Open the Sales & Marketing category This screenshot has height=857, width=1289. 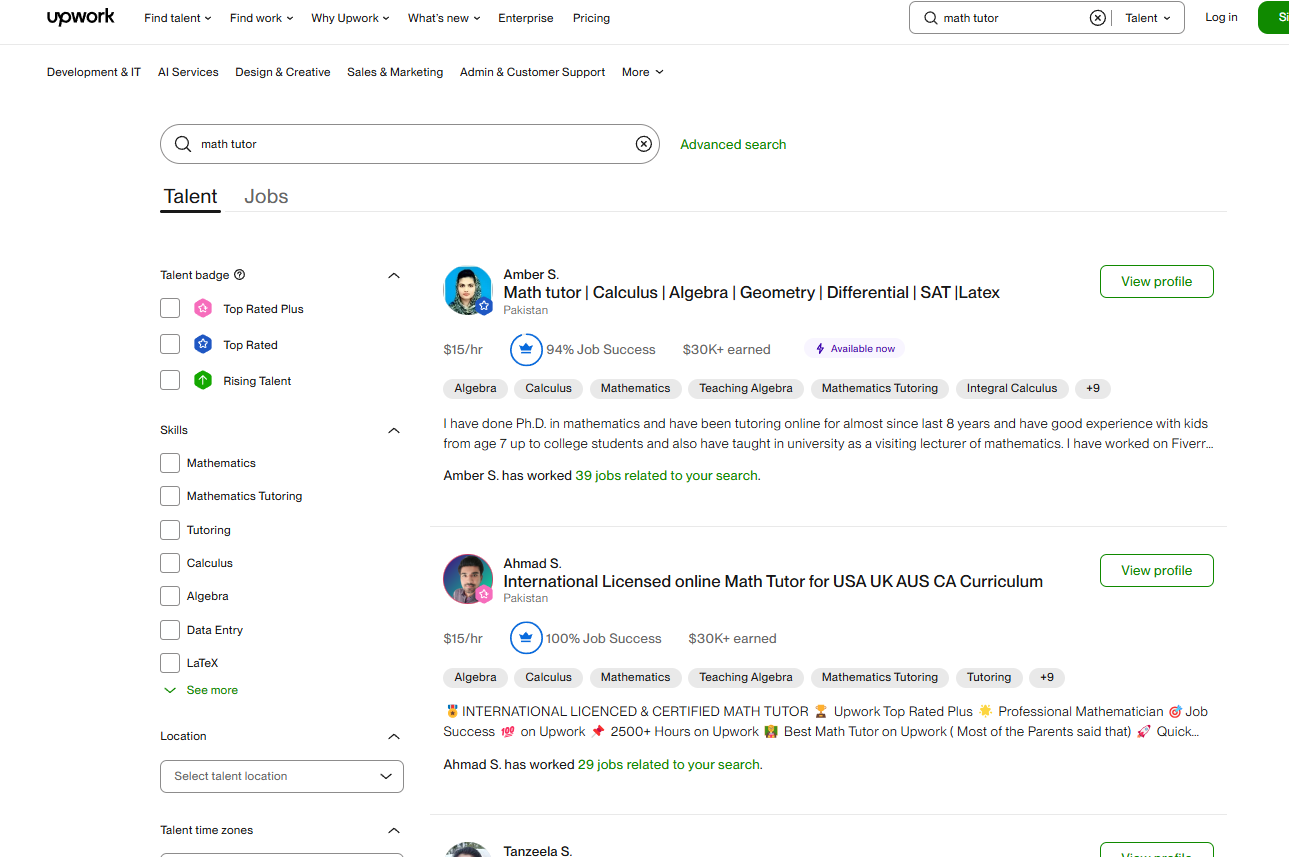(x=395, y=72)
